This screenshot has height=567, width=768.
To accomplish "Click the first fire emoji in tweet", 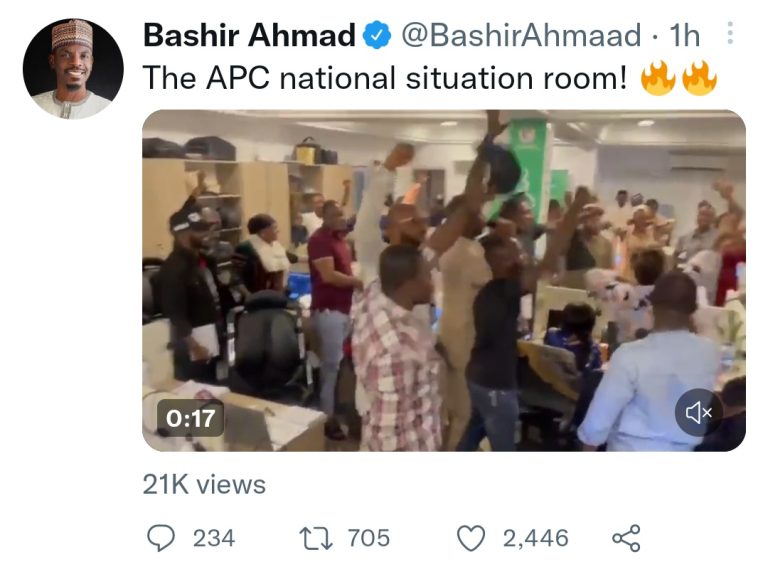I will click(657, 78).
